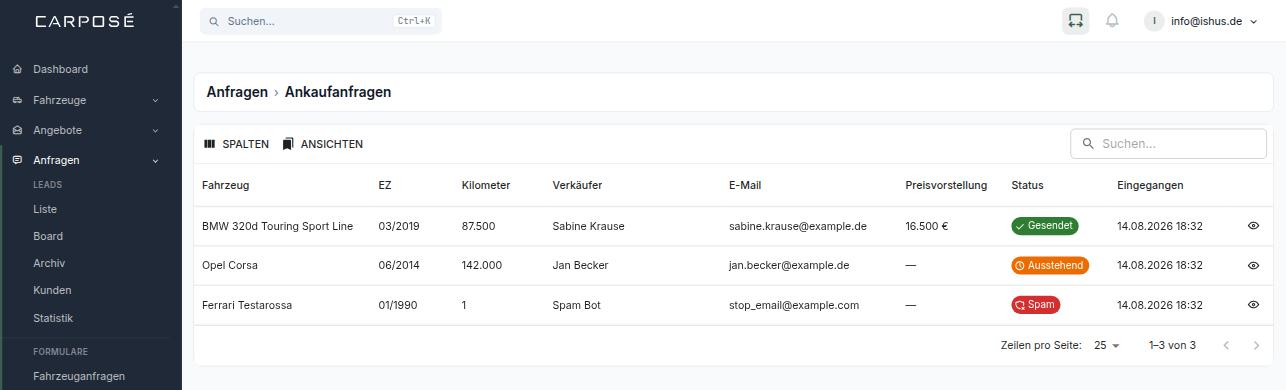Click the swap arrows icon in header
The image size is (1286, 390).
point(1075,21)
